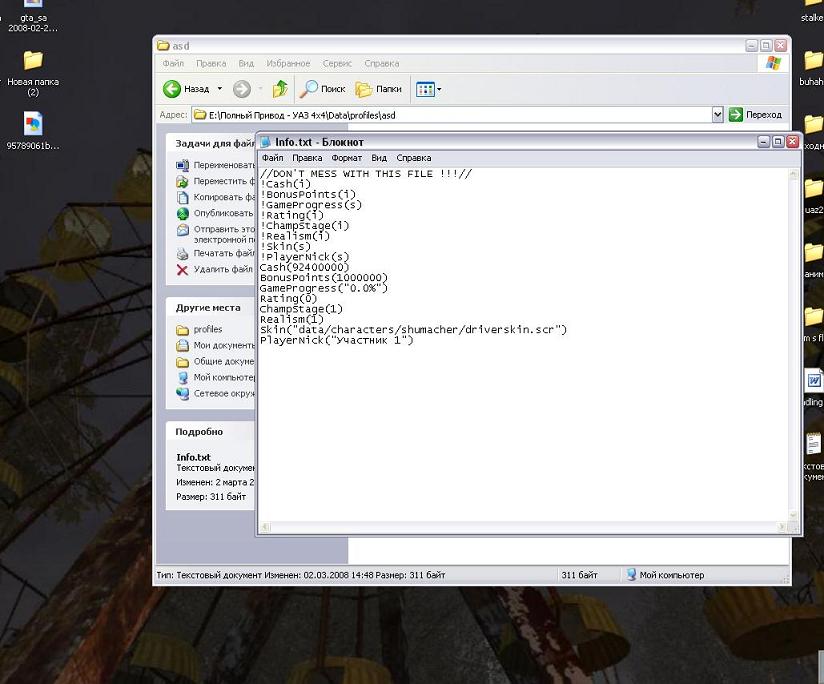Click the green Back arrow in Explorer
The image size is (824, 684).
[x=172, y=89]
